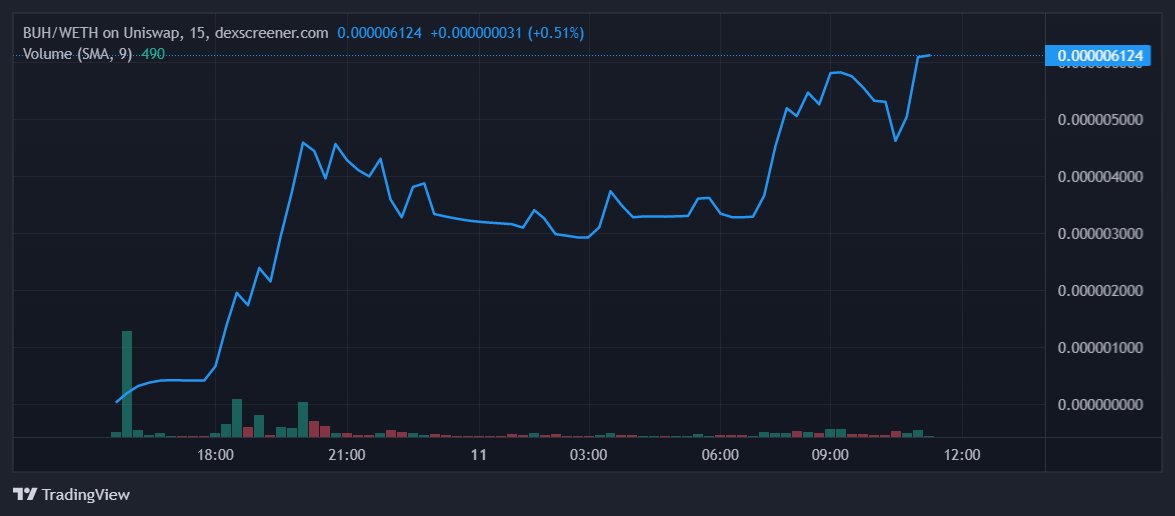Screen dimensions: 1175x516
Task: Click the price change +0.000000031 (+0.51%)
Action: point(507,33)
